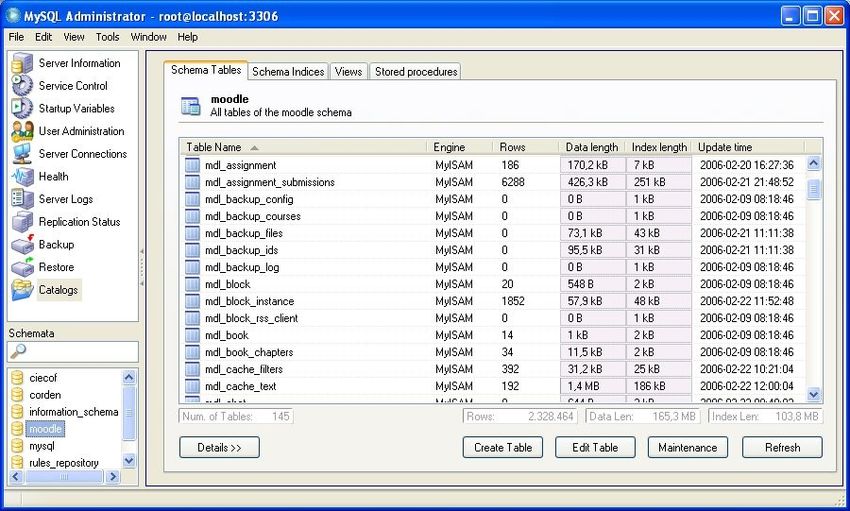This screenshot has width=850, height=511.
Task: Open the Health monitor icon
Action: pyautogui.click(x=22, y=177)
